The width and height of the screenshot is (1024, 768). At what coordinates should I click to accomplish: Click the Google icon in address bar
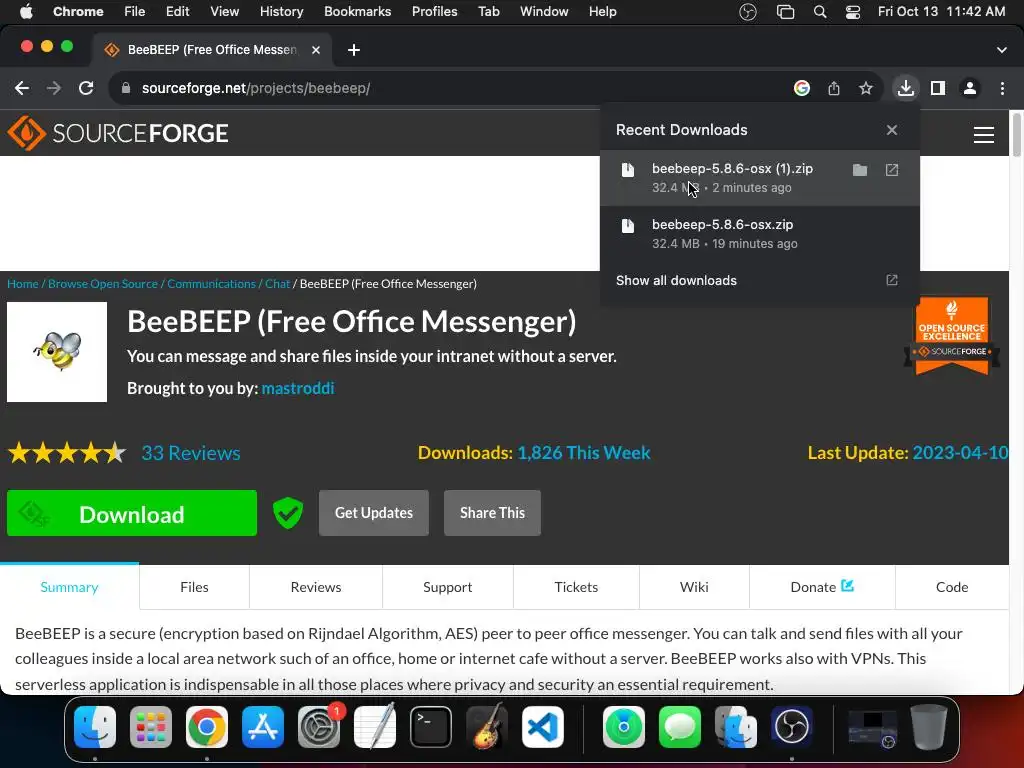[802, 88]
